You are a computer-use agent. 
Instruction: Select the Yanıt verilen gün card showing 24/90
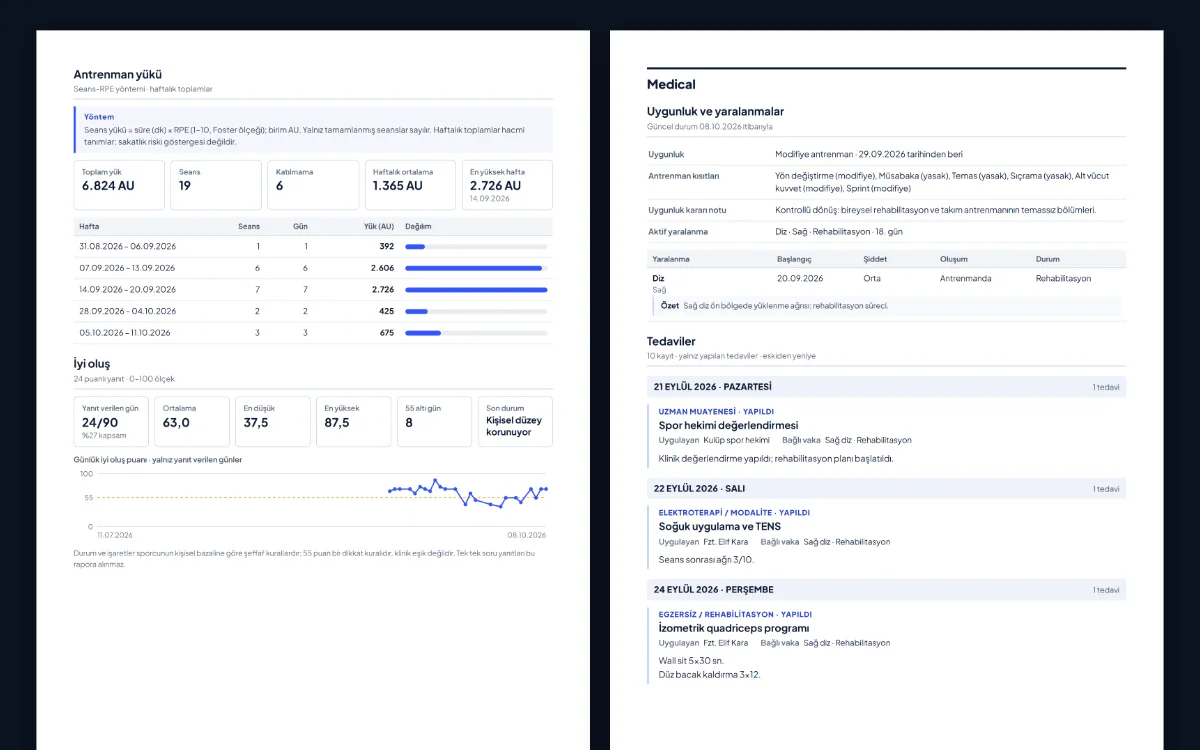(111, 421)
